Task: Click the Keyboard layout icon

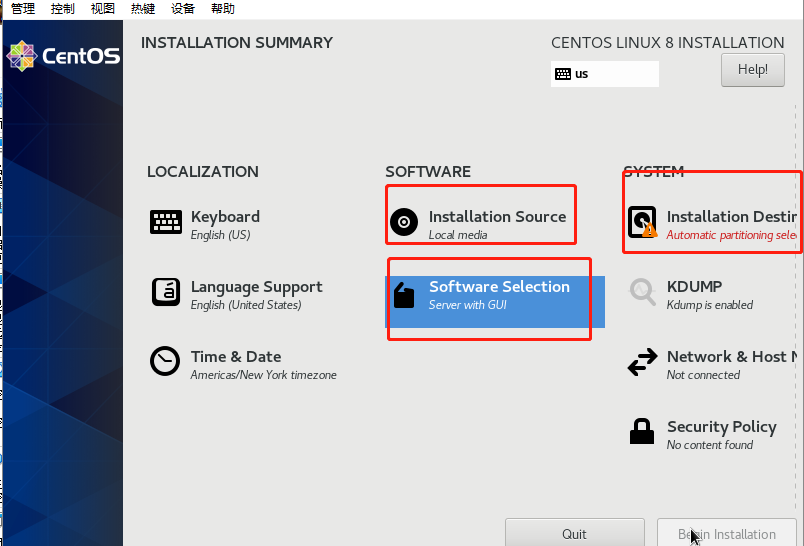Action: coord(166,222)
